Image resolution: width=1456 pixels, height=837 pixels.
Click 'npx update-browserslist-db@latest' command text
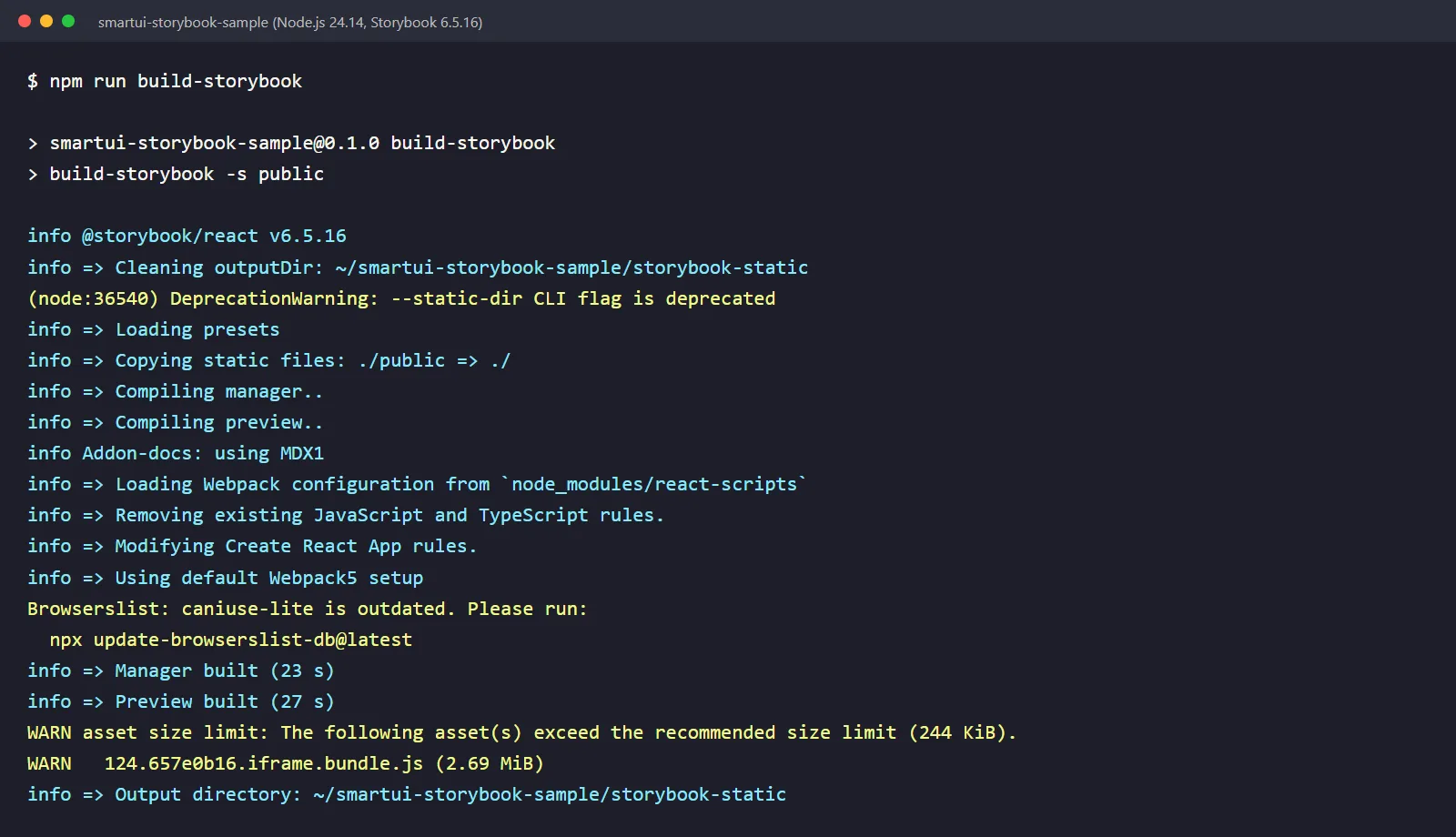tap(231, 640)
